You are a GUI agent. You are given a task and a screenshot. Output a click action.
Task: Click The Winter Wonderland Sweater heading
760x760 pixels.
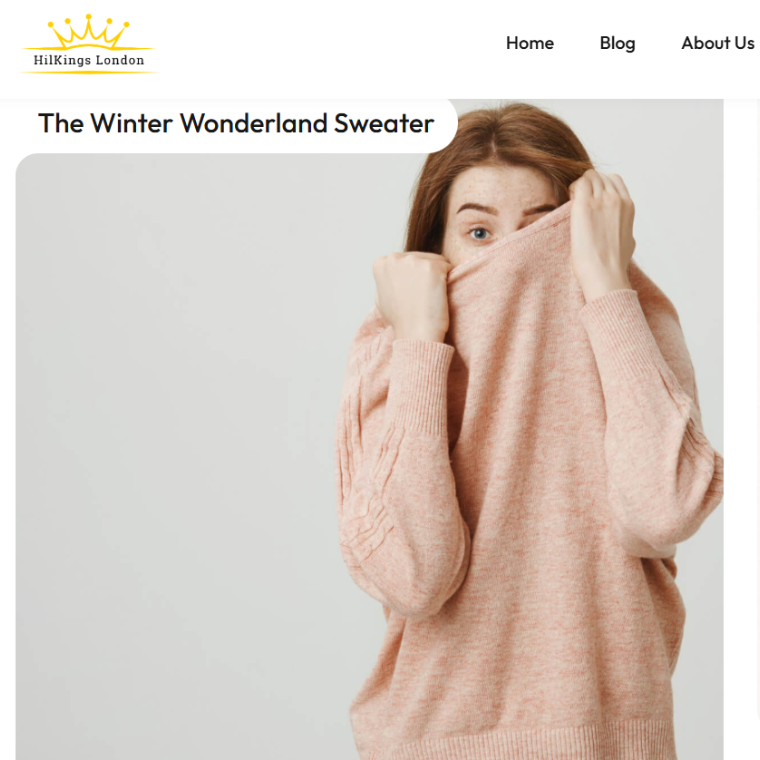click(x=236, y=123)
